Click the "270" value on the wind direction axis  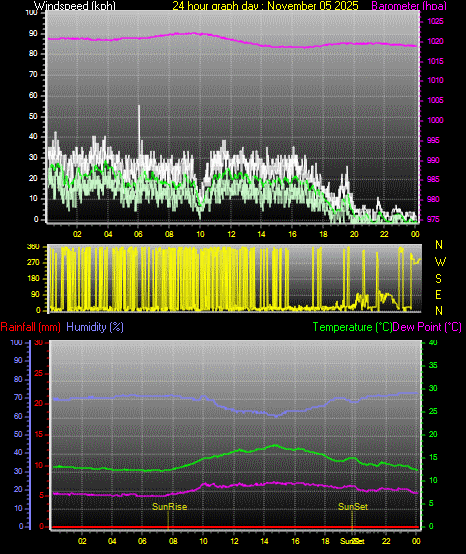[33, 263]
